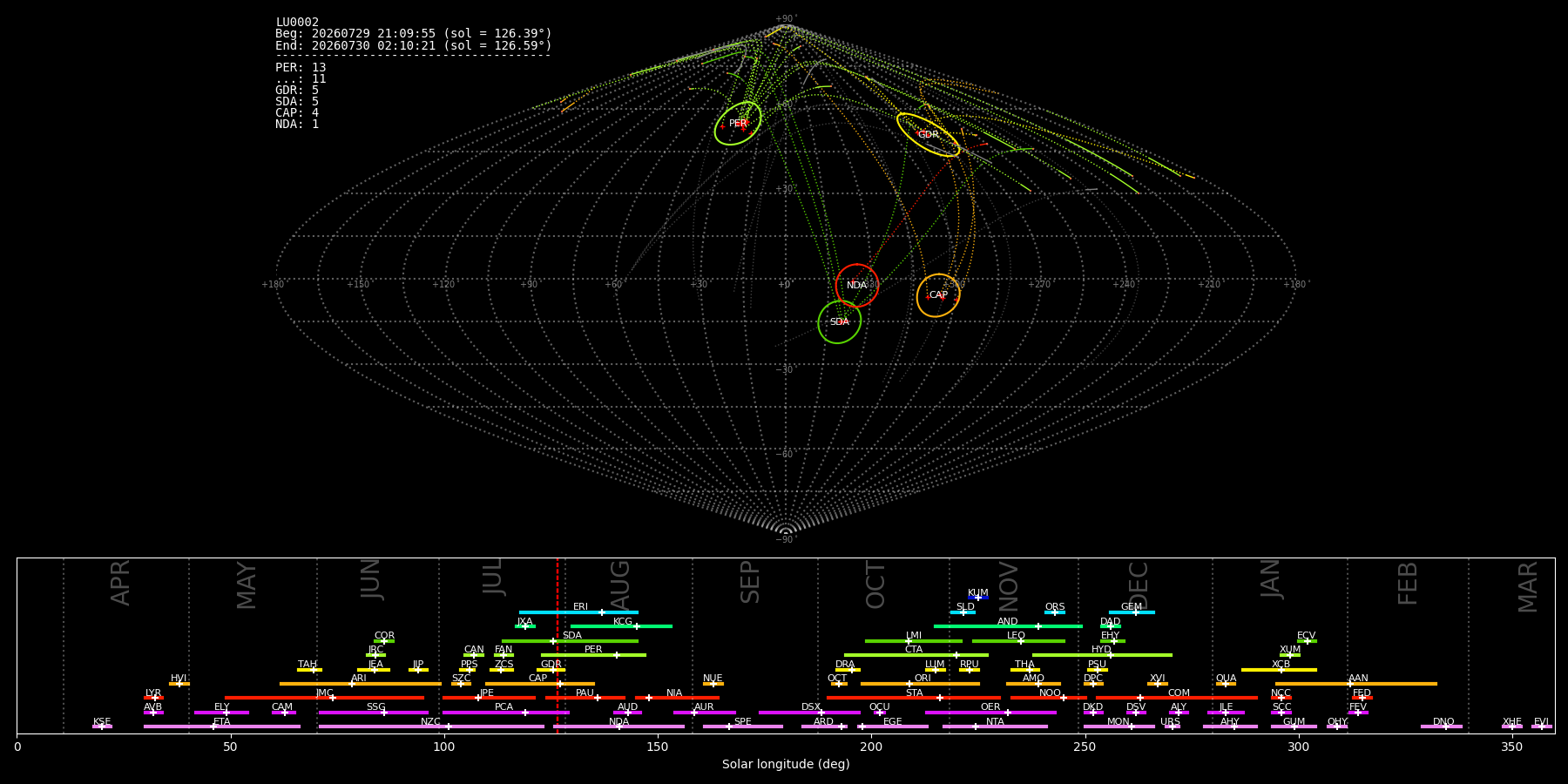Click the 'CAP: 4' count in legend
1568x784 pixels.
[297, 112]
